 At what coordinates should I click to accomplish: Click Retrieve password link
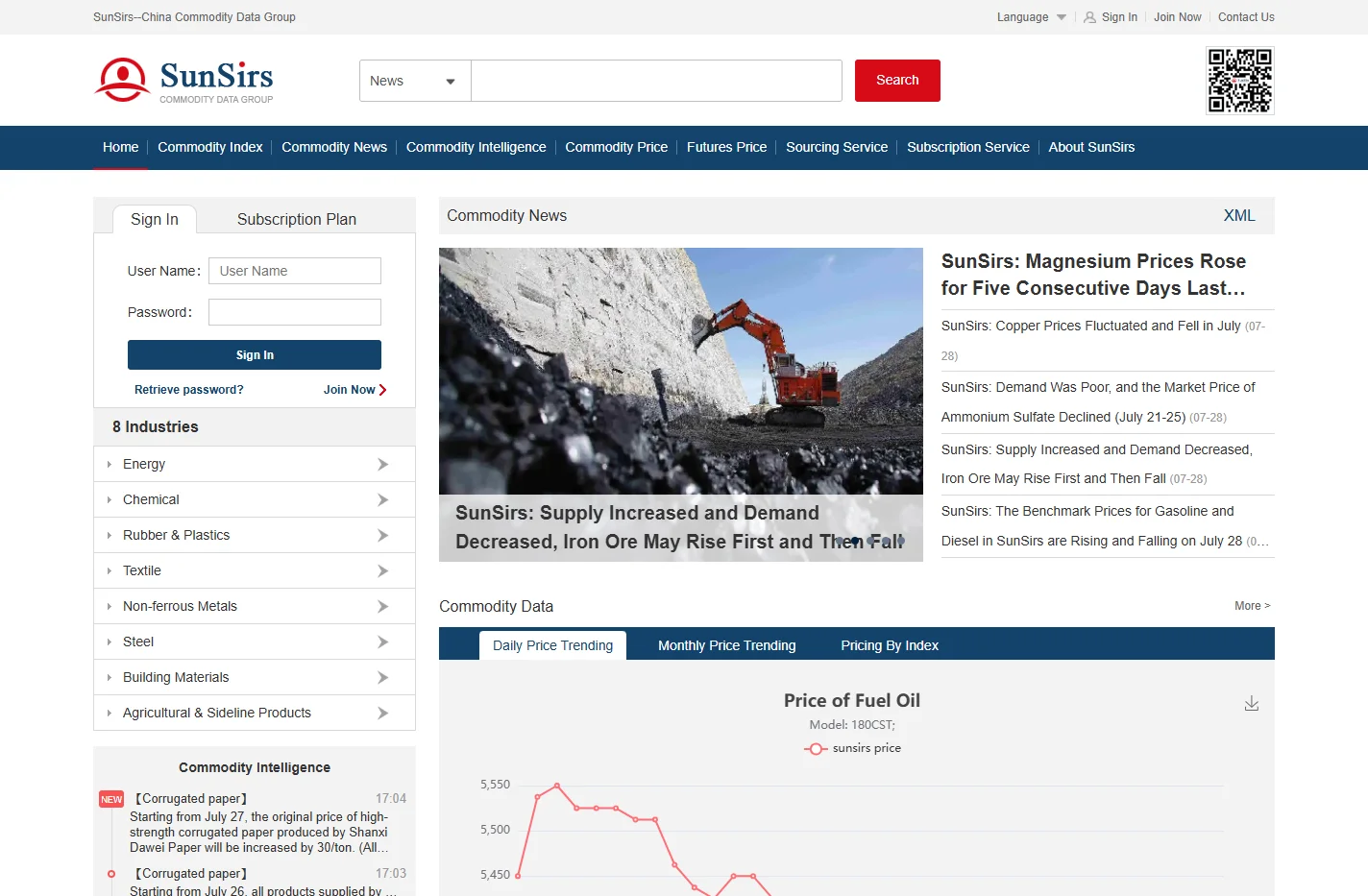click(x=189, y=390)
